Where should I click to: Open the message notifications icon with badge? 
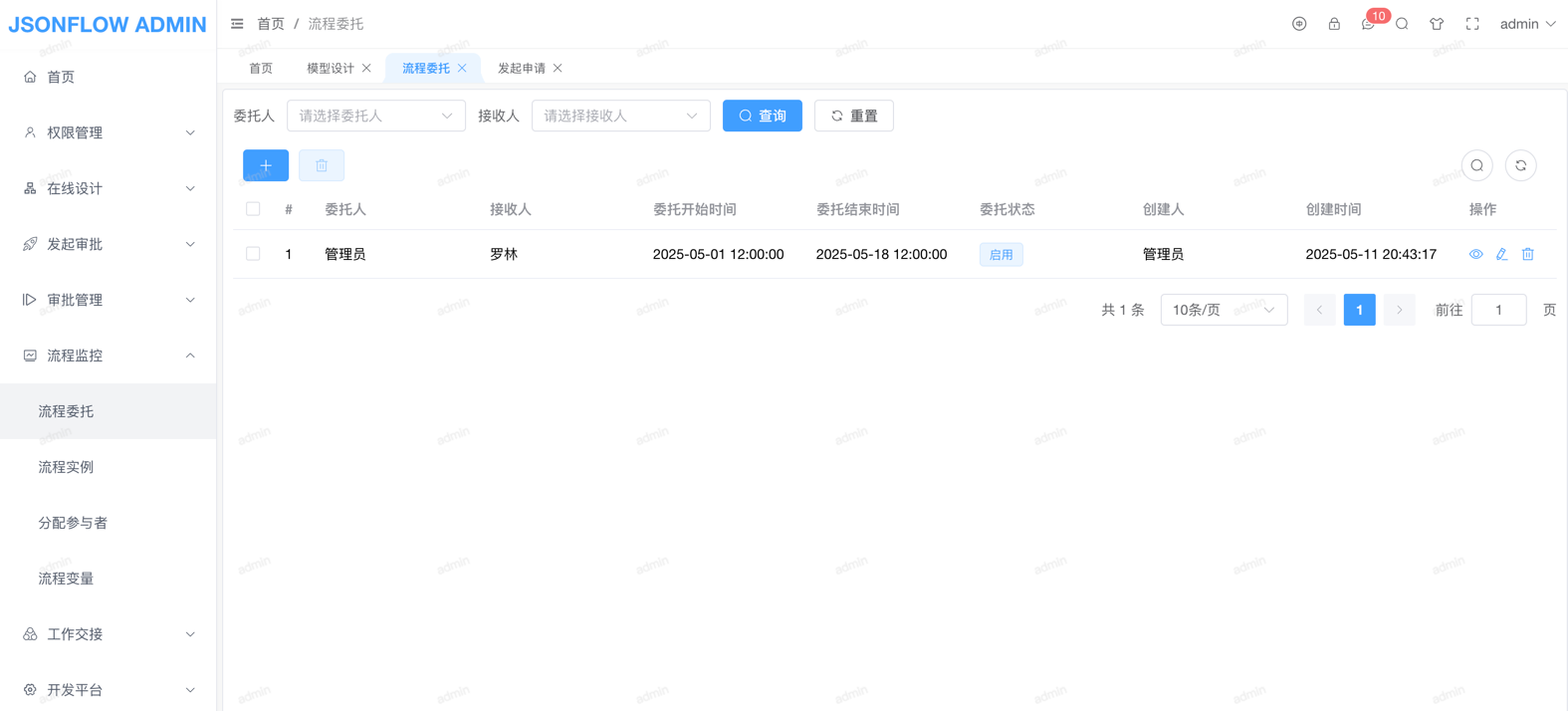coord(1368,24)
